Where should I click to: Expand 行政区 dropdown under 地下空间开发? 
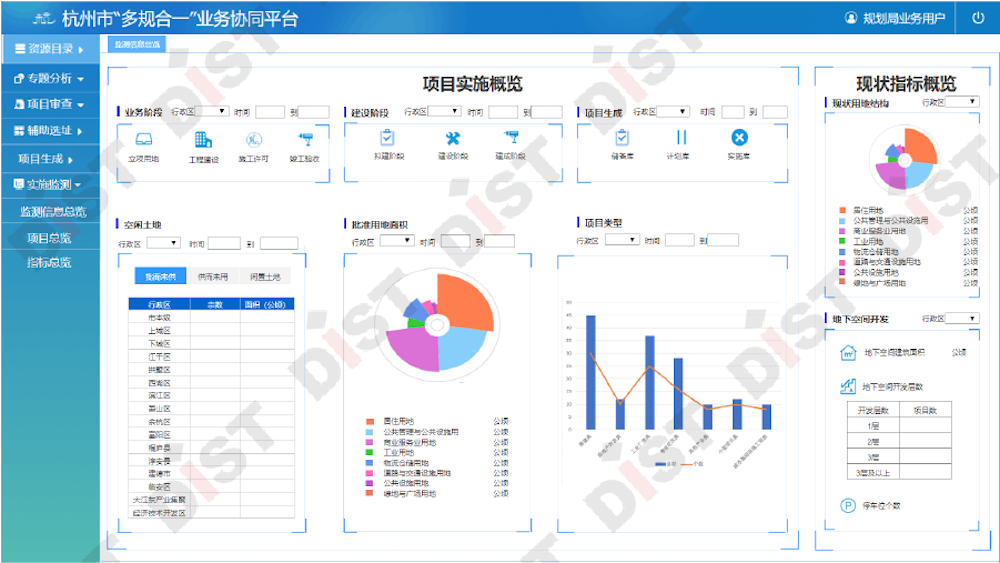point(962,319)
